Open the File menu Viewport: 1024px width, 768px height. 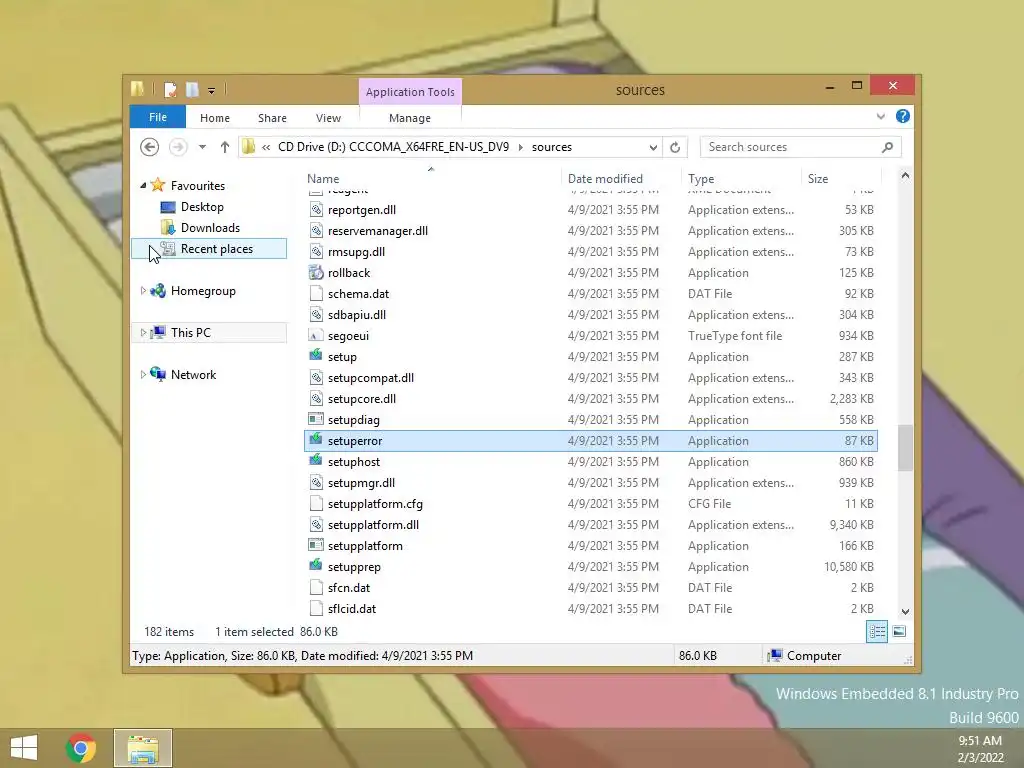[x=157, y=117]
